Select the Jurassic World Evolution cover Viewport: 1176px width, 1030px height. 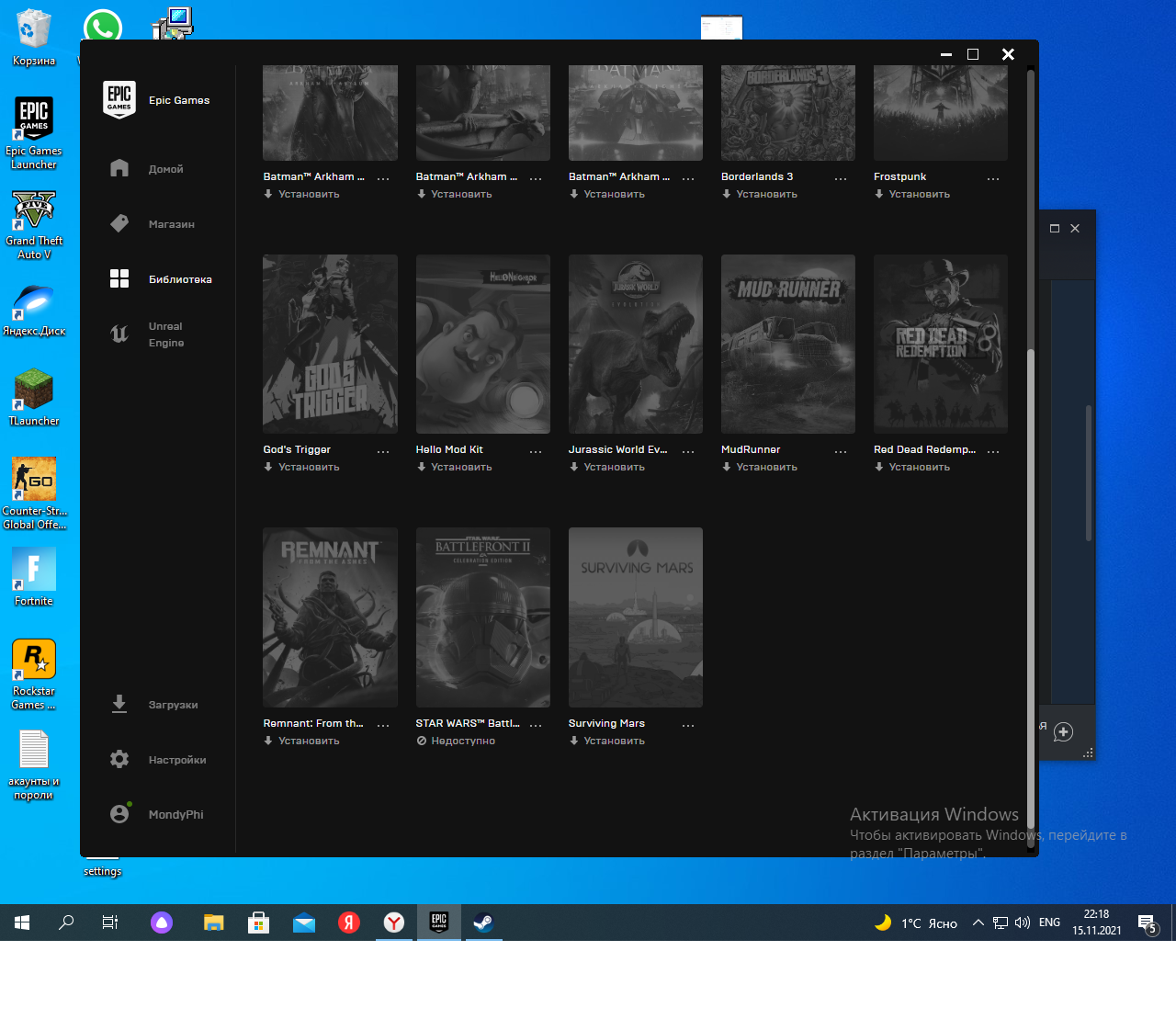[x=635, y=344]
